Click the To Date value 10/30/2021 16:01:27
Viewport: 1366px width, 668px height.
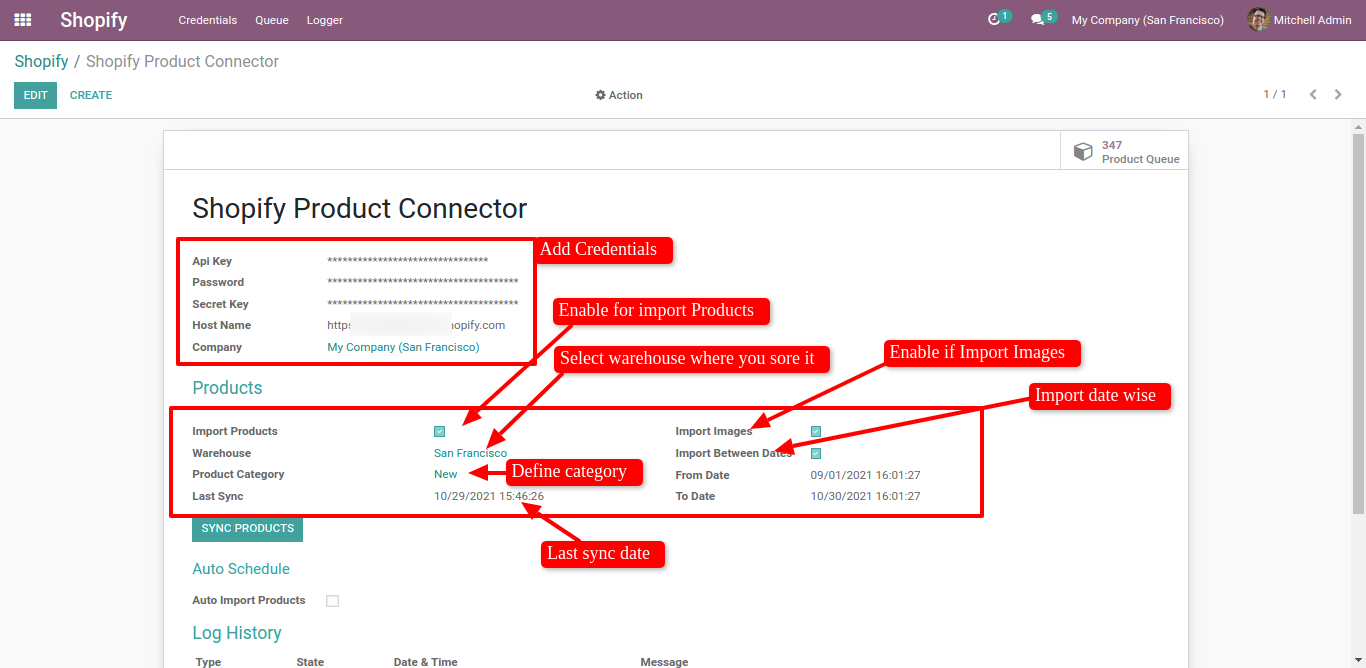[x=865, y=496]
